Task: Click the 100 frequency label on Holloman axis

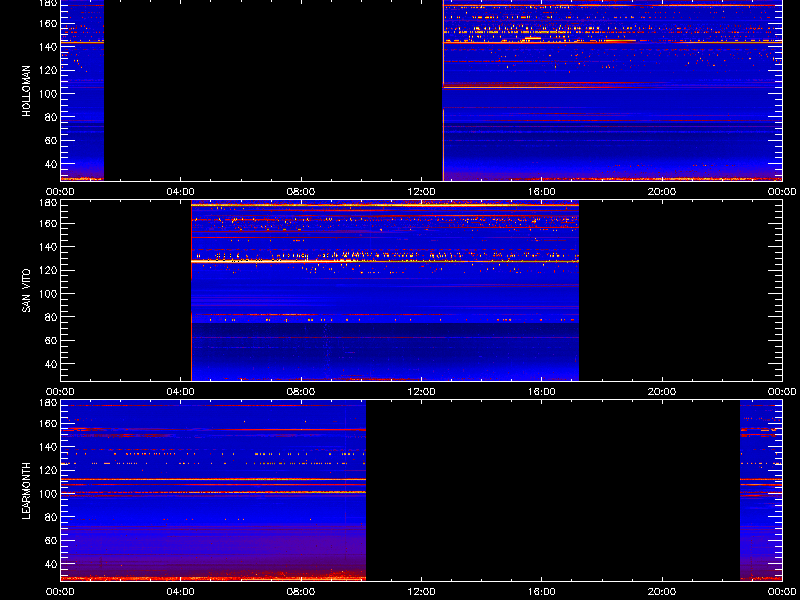Action: pos(48,93)
